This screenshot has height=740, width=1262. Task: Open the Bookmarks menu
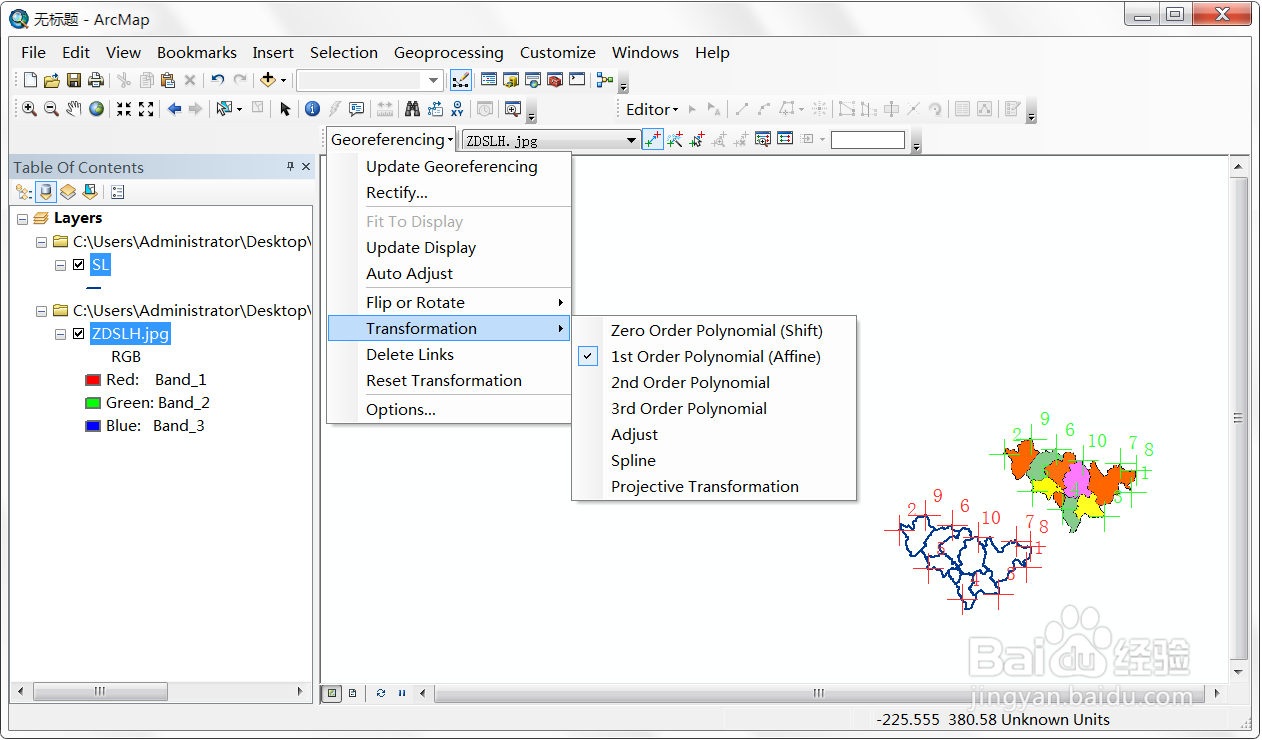click(x=197, y=52)
